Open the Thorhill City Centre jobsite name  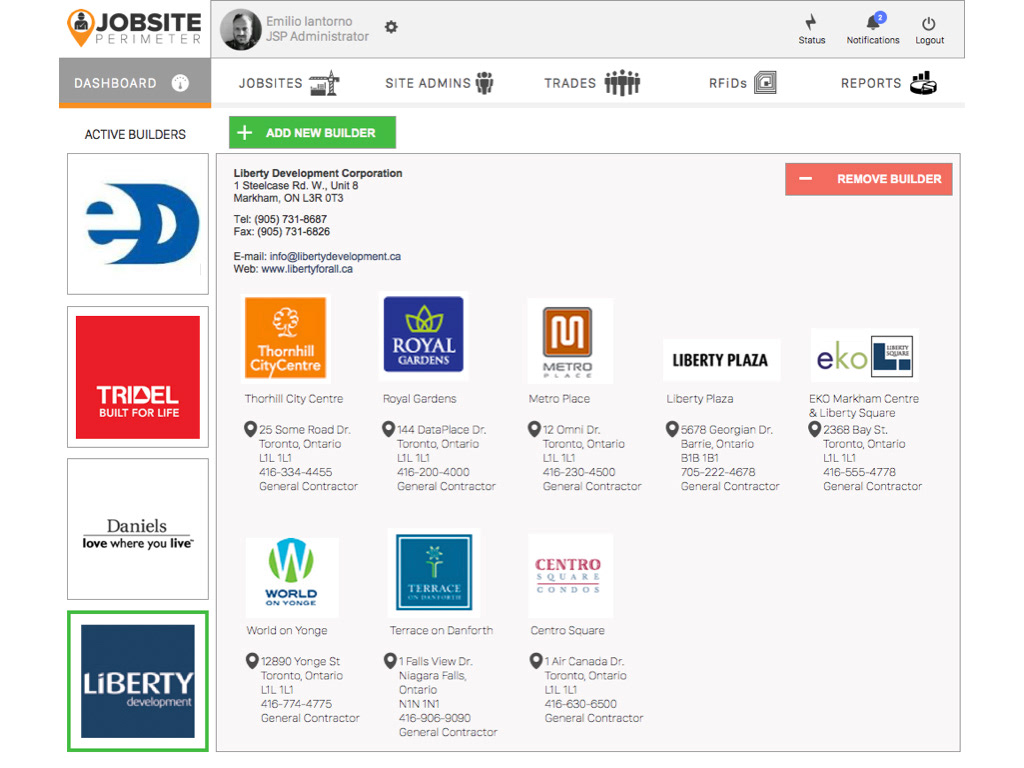click(294, 398)
